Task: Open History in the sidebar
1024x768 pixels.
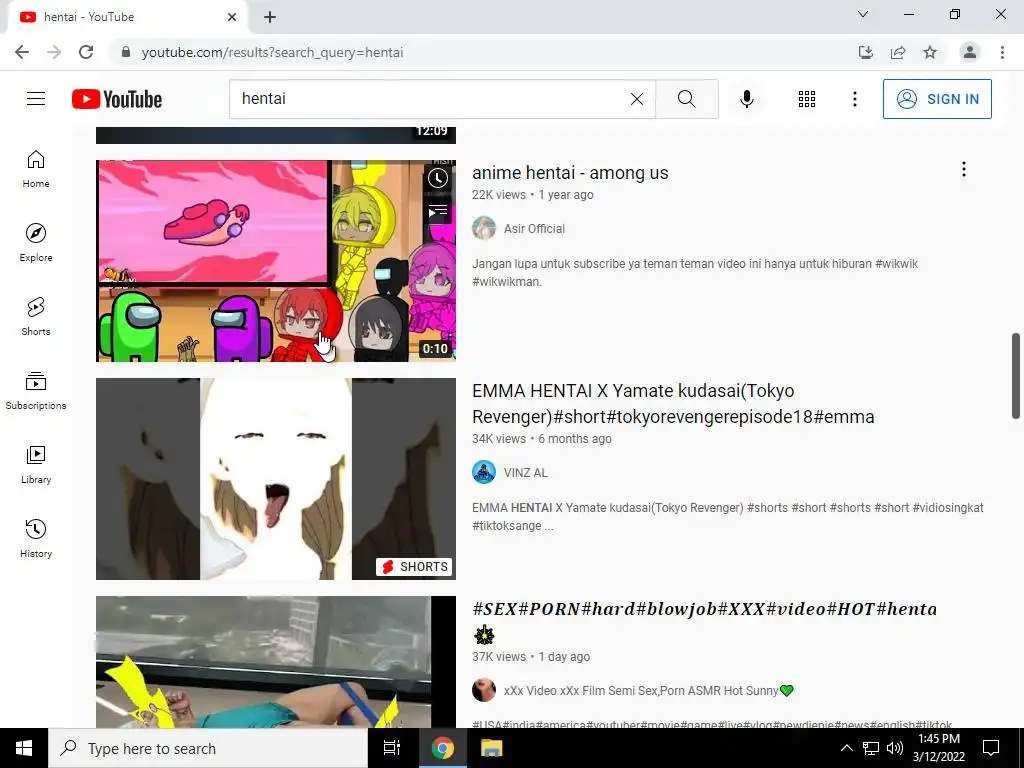Action: (36, 538)
